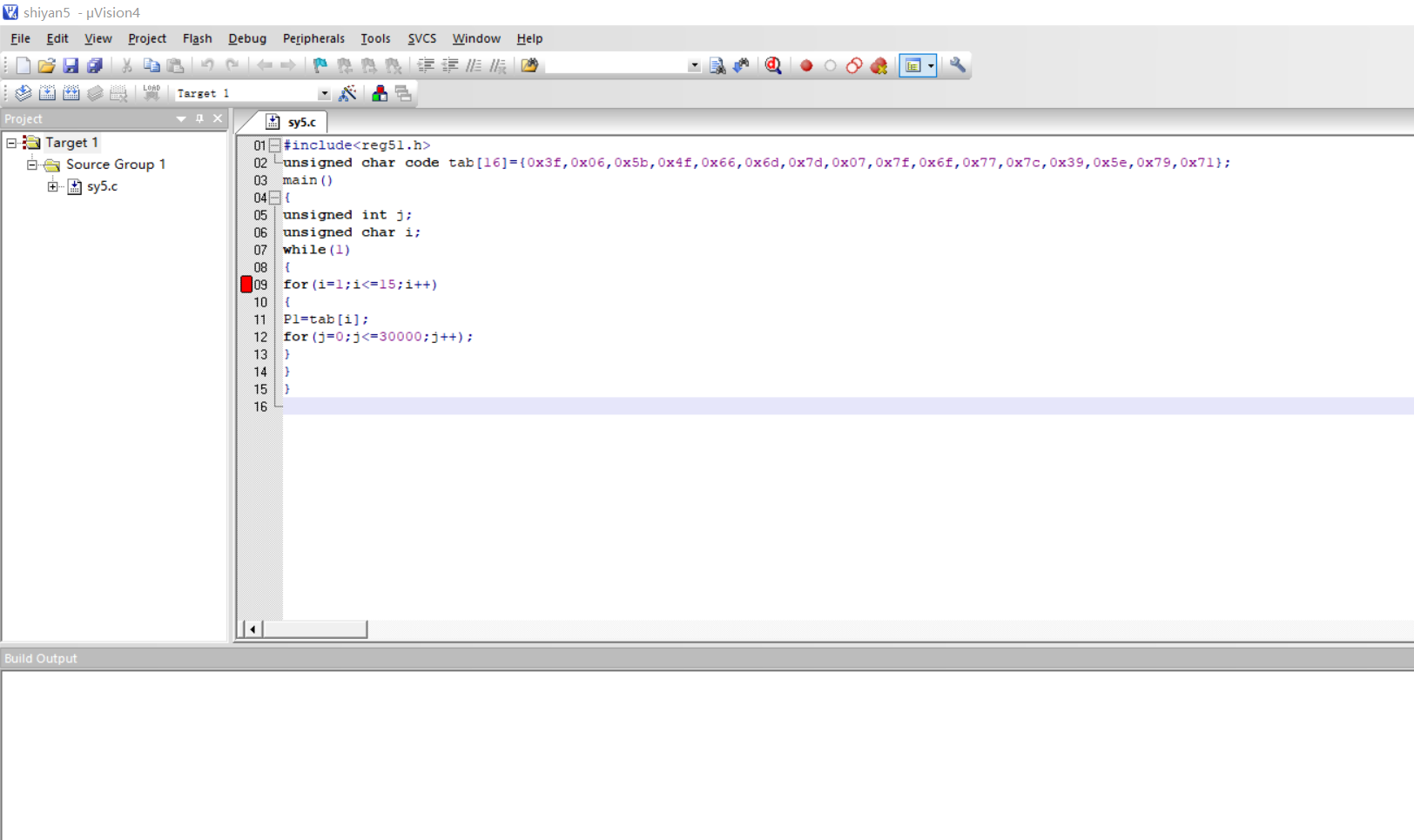Click the Manage Components colored blocks icon
1414x840 pixels.
[380, 93]
